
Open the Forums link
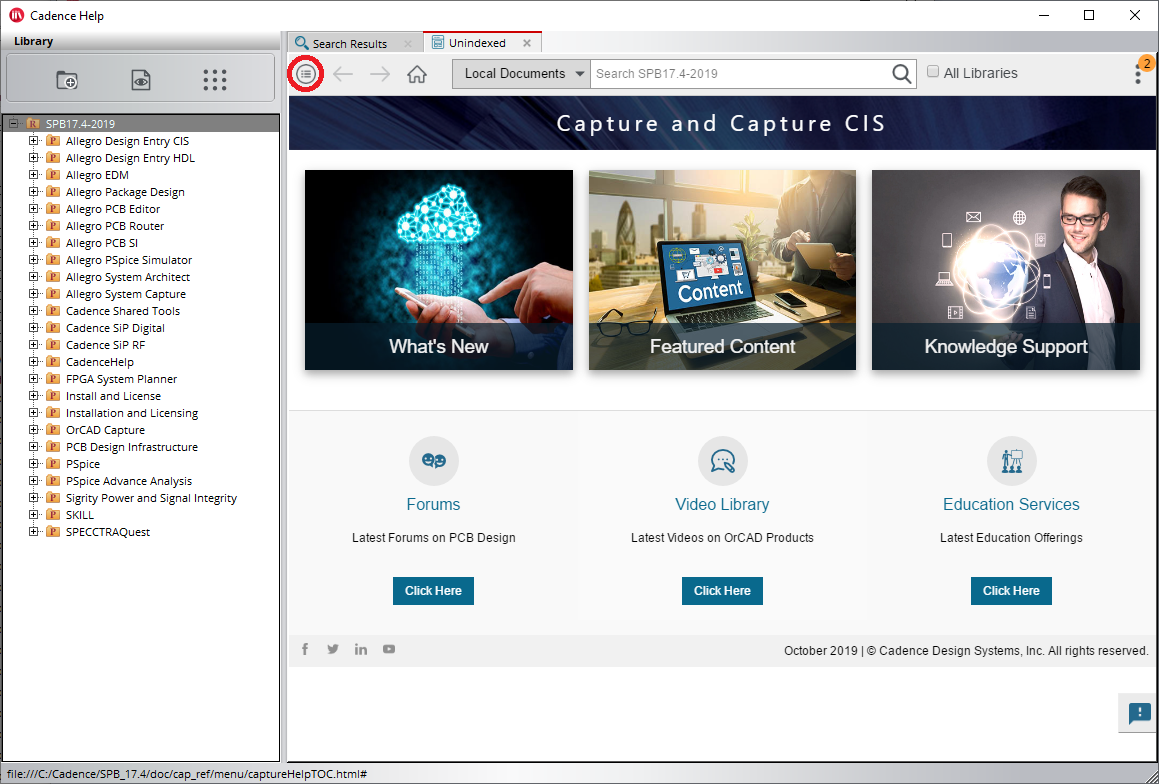click(433, 504)
